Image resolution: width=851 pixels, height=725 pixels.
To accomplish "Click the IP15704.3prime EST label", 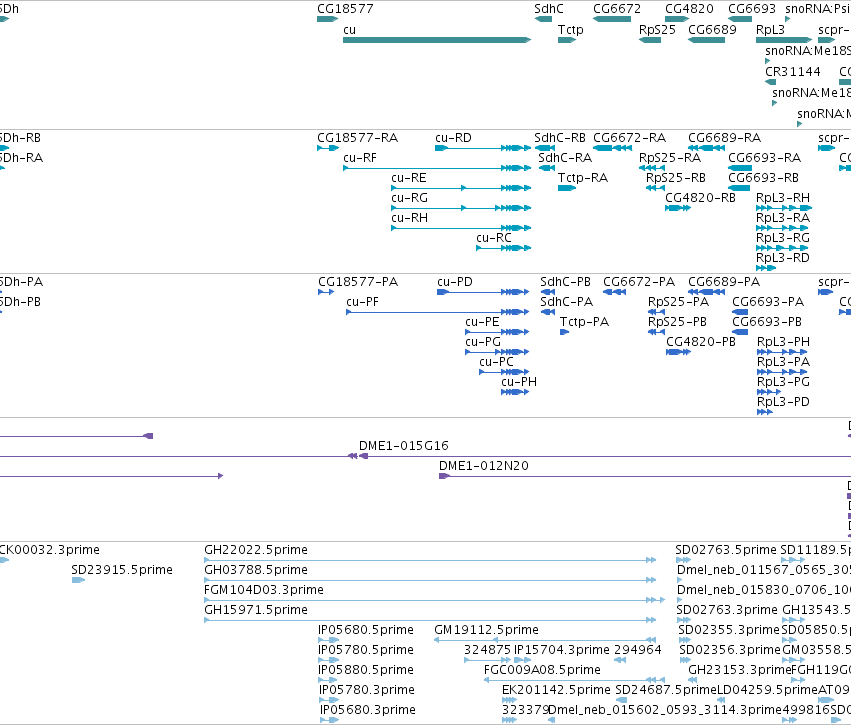I will (x=562, y=650).
